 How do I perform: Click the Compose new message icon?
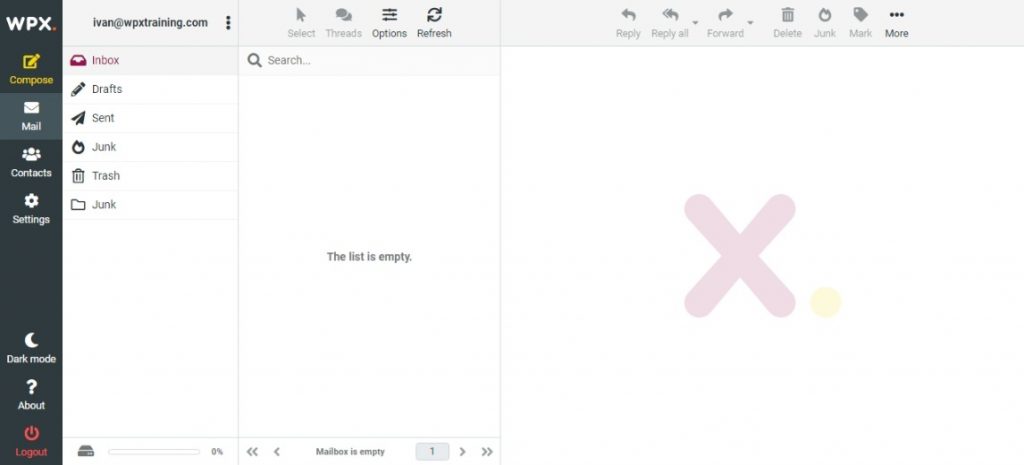click(x=31, y=62)
